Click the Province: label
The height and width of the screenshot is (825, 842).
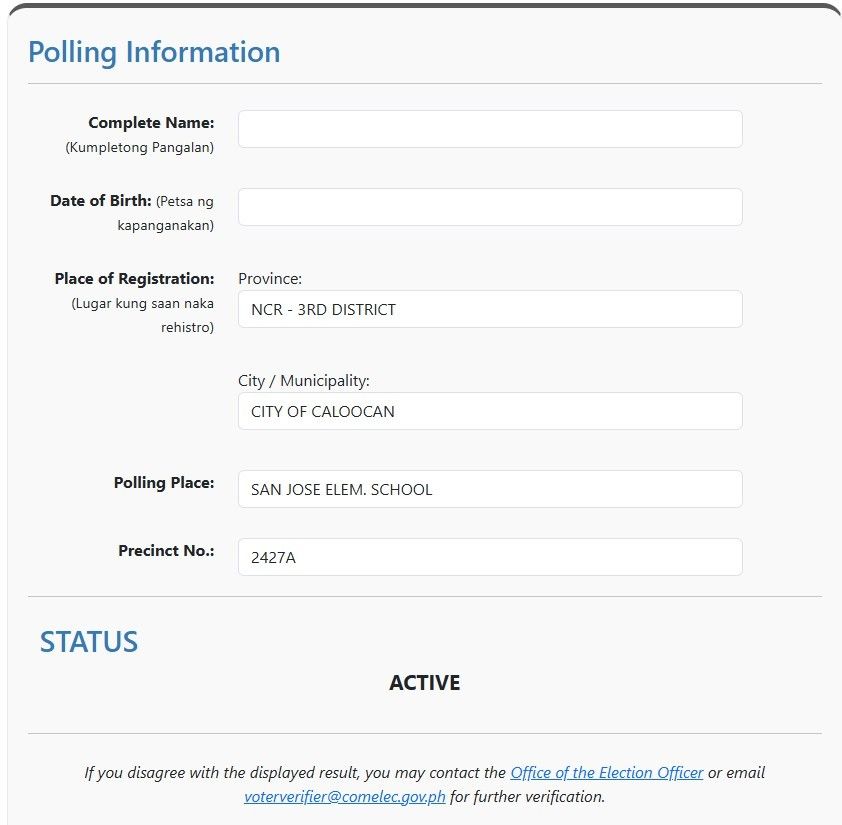click(x=270, y=279)
